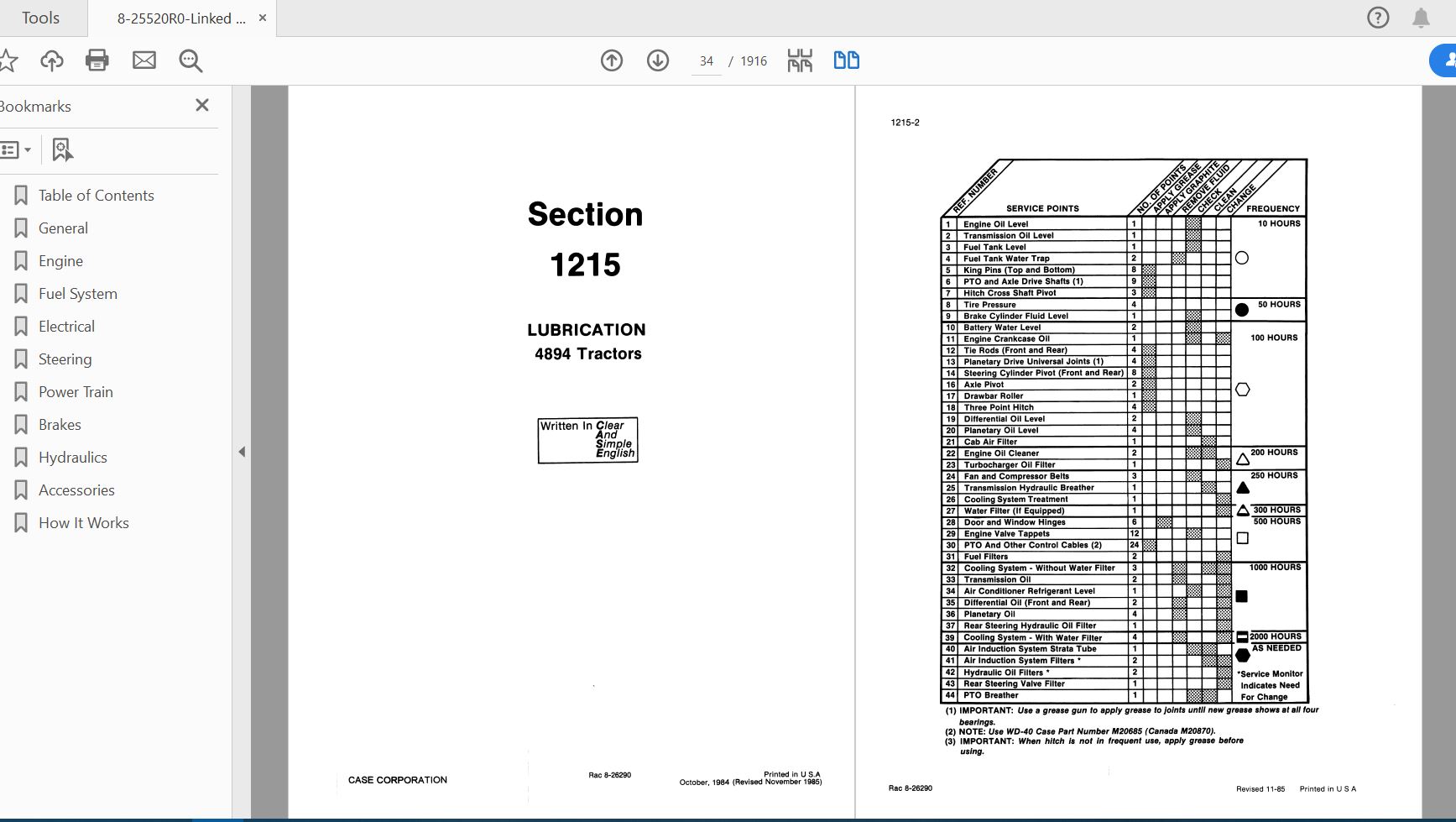
Task: Click expand current bookmark icon
Action: (62, 149)
